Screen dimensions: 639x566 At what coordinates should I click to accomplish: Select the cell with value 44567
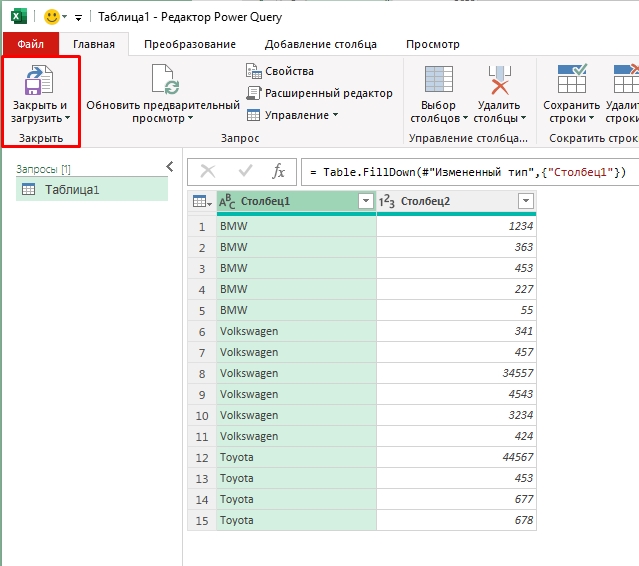pos(456,457)
